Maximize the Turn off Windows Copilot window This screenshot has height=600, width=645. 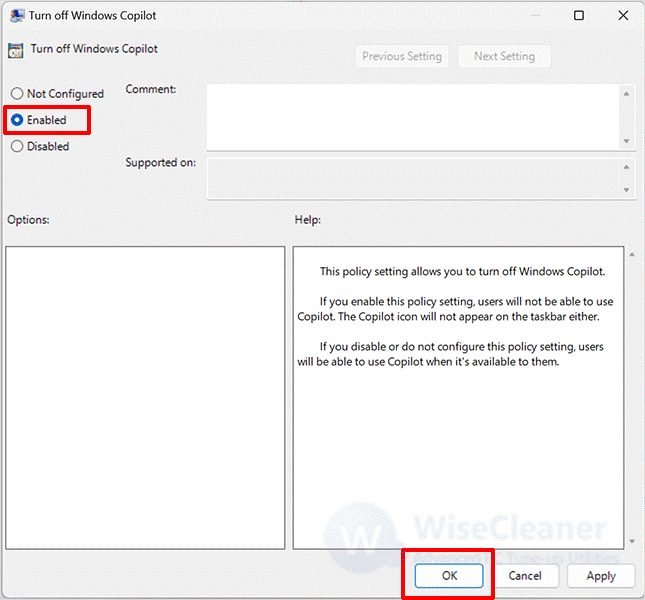pos(579,16)
